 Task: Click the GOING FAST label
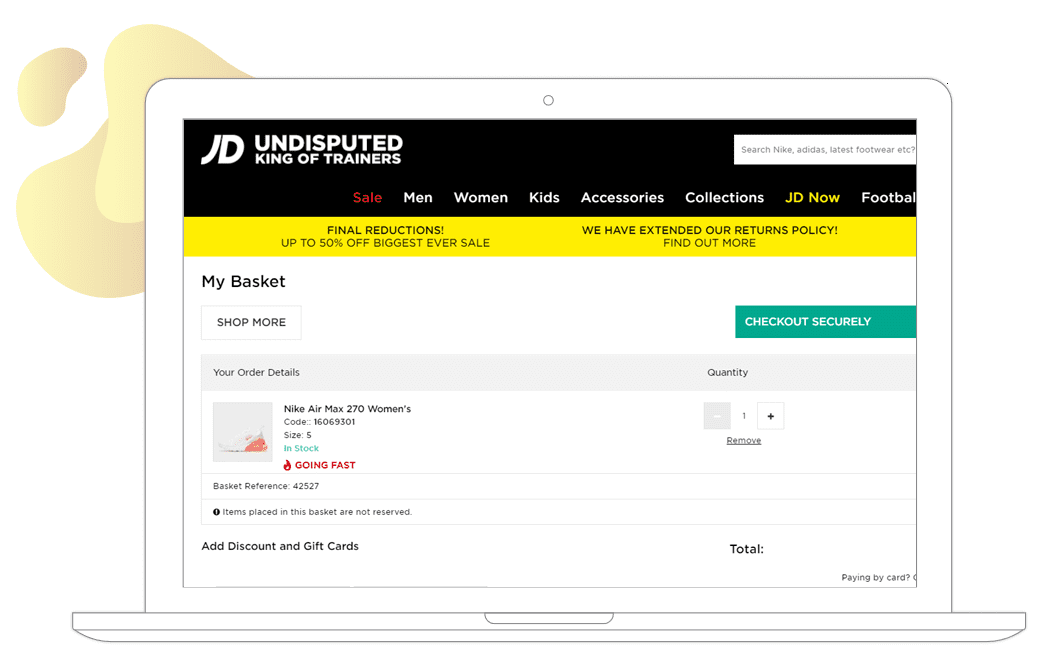point(325,466)
